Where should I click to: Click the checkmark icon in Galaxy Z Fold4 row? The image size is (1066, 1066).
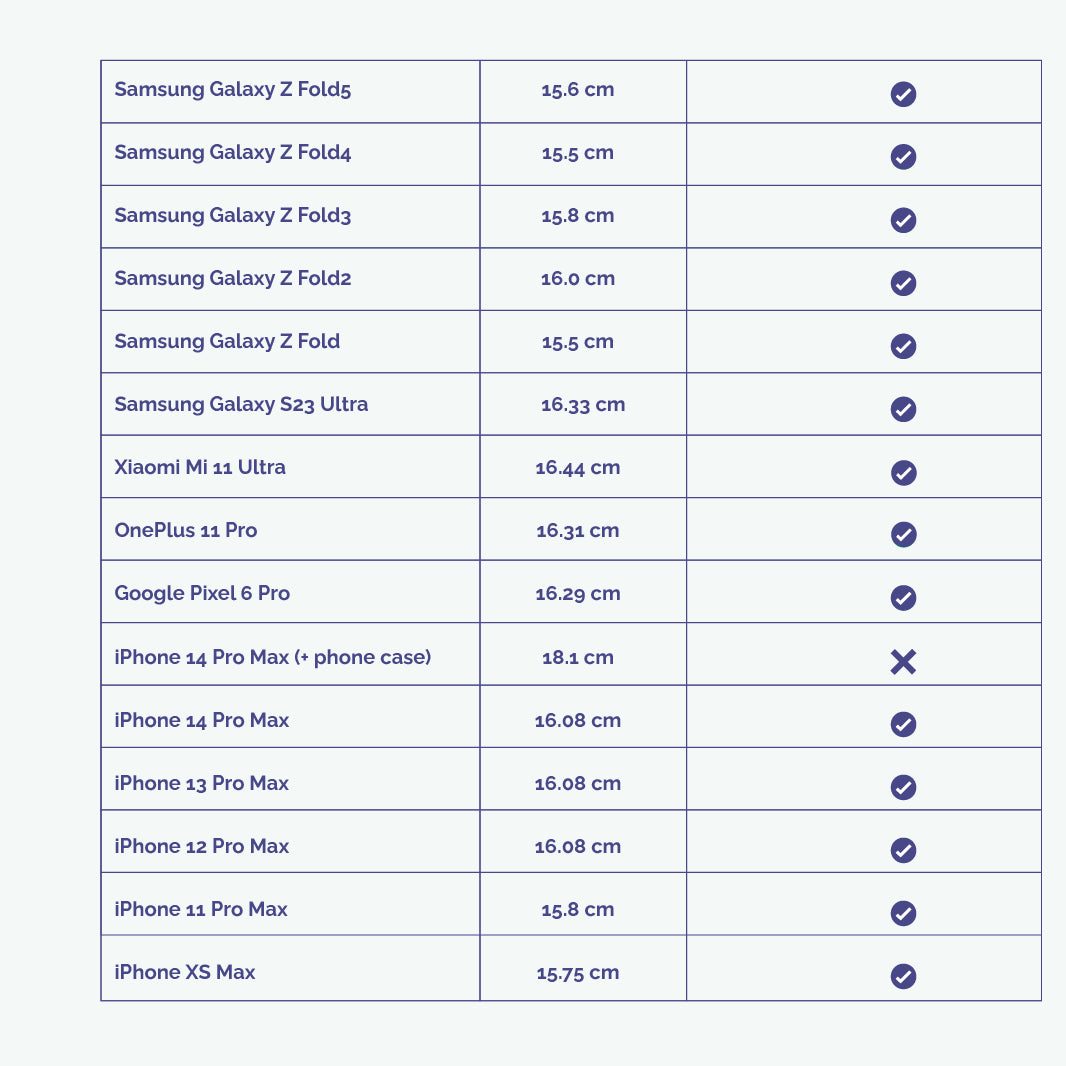tap(903, 157)
